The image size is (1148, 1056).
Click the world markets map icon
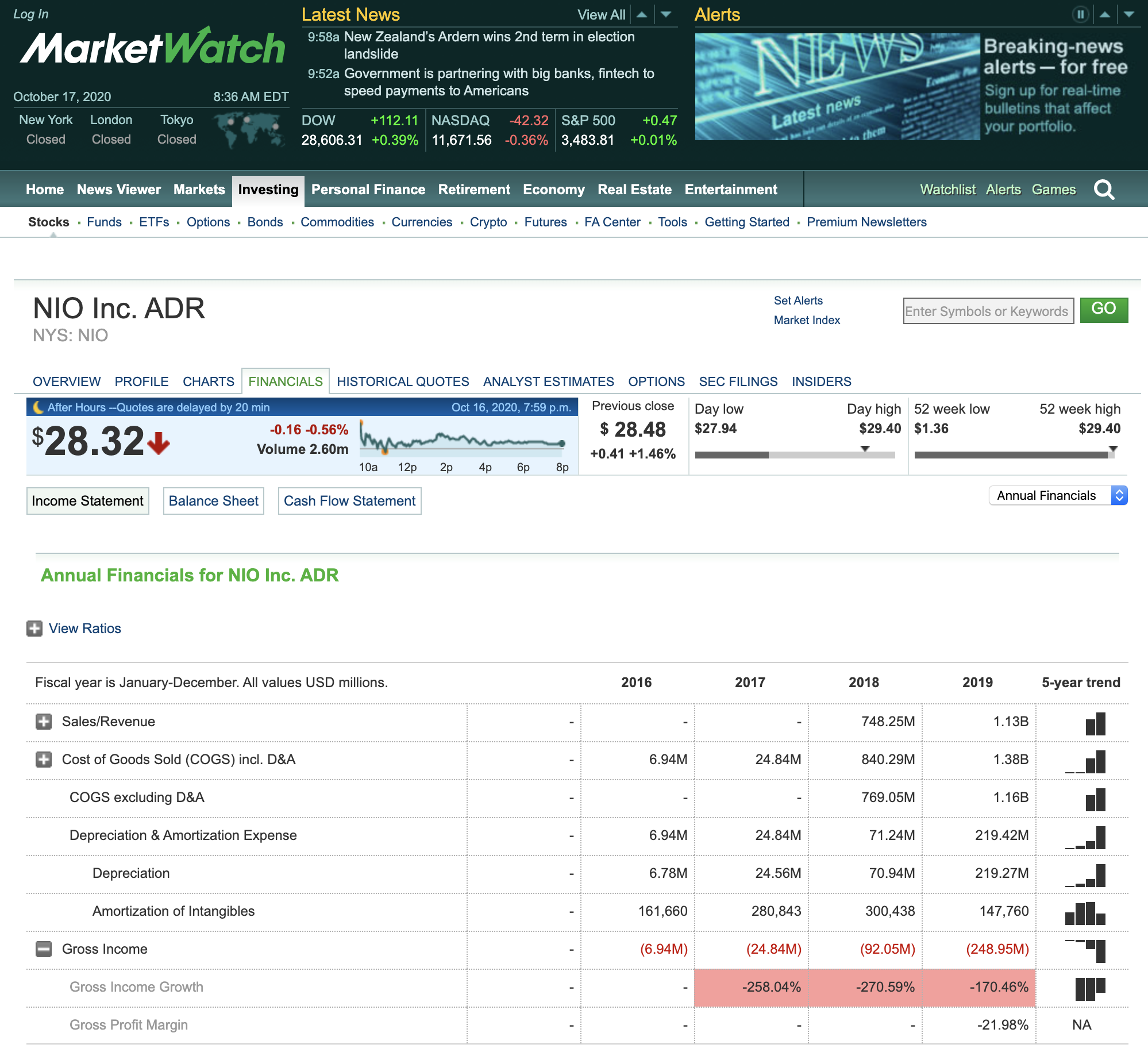click(249, 130)
